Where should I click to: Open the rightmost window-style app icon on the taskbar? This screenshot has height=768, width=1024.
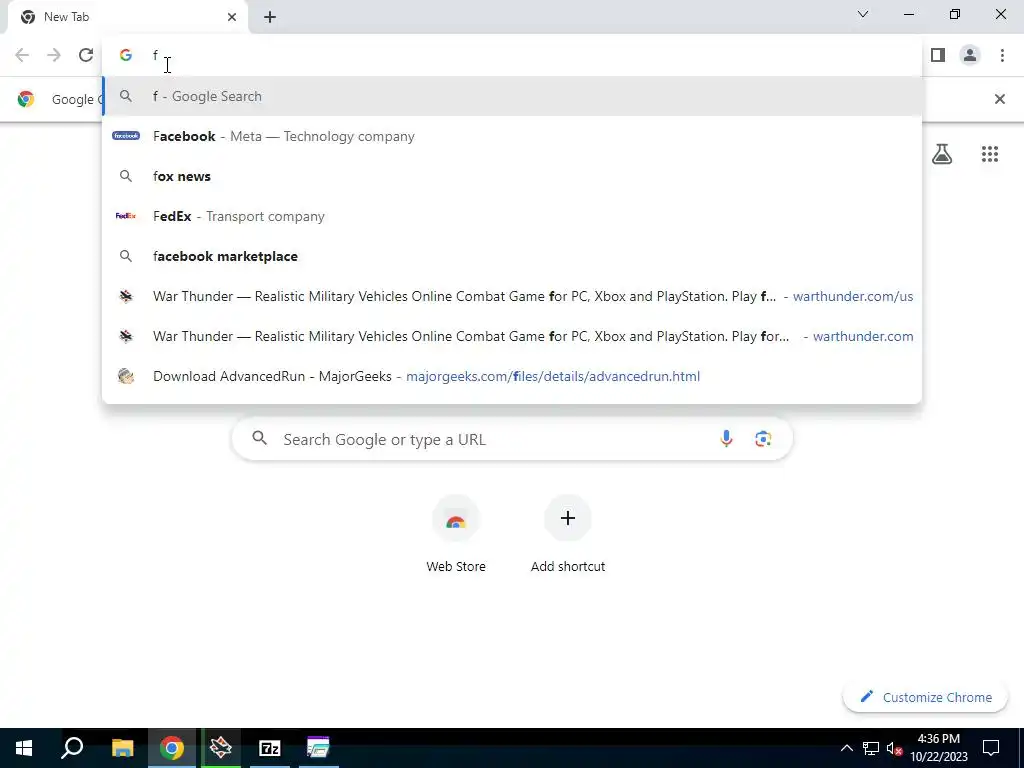pos(318,748)
